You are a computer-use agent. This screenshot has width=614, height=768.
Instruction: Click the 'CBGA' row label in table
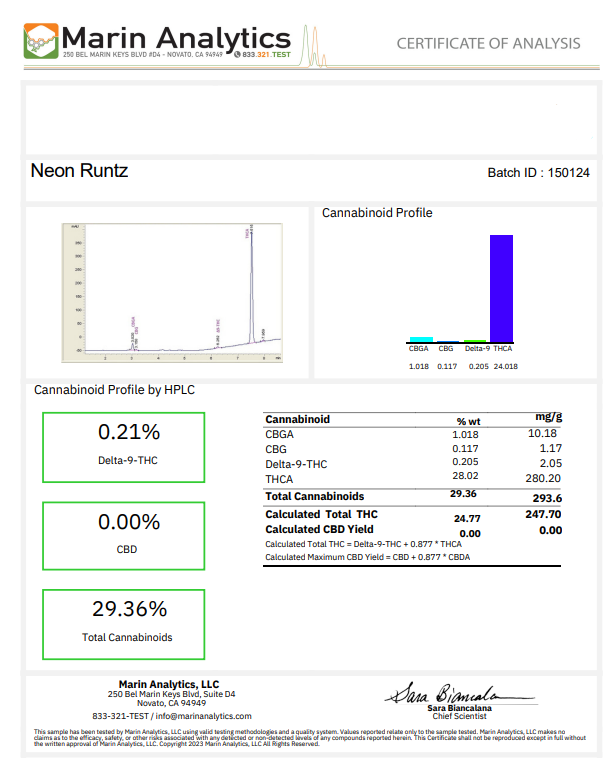coord(280,434)
